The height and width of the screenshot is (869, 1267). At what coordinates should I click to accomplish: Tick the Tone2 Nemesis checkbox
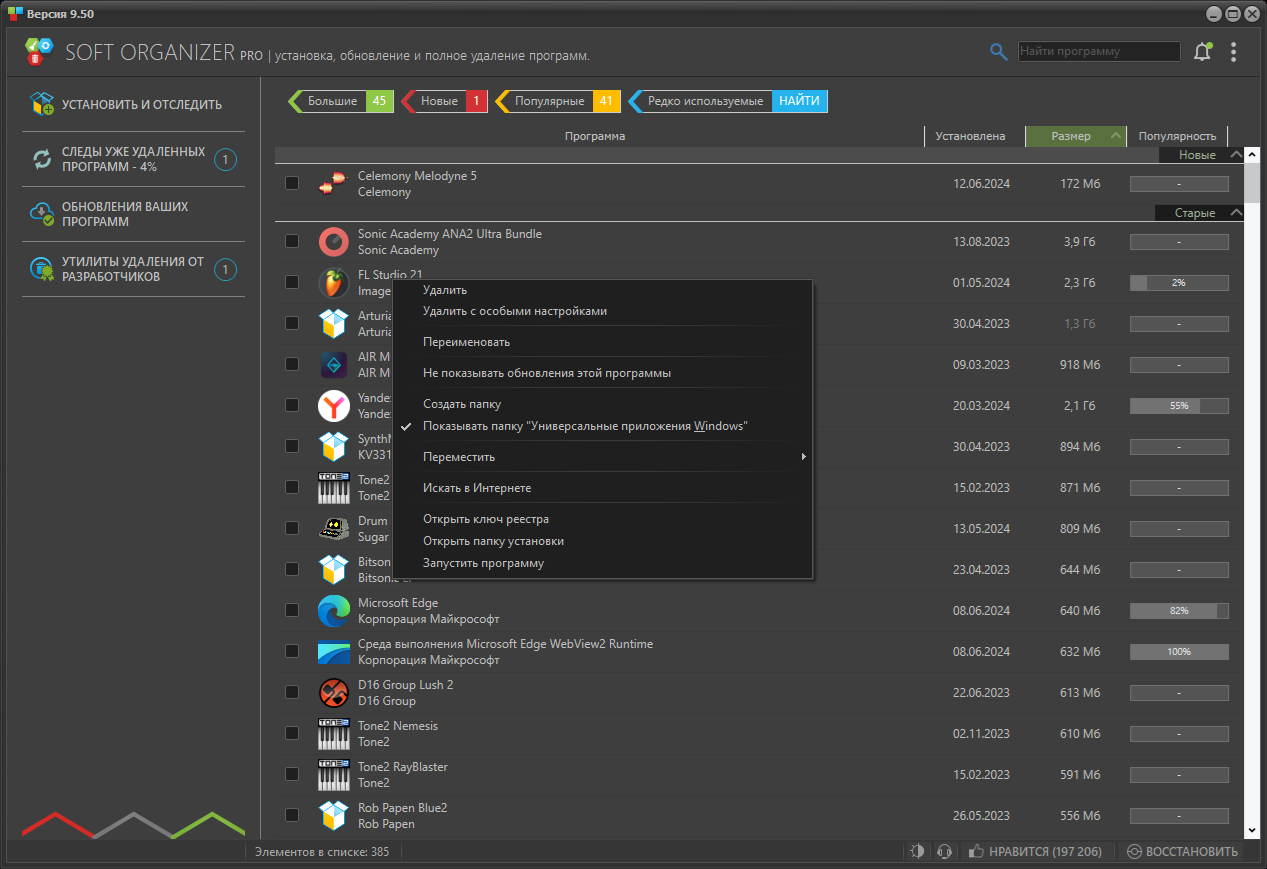292,733
